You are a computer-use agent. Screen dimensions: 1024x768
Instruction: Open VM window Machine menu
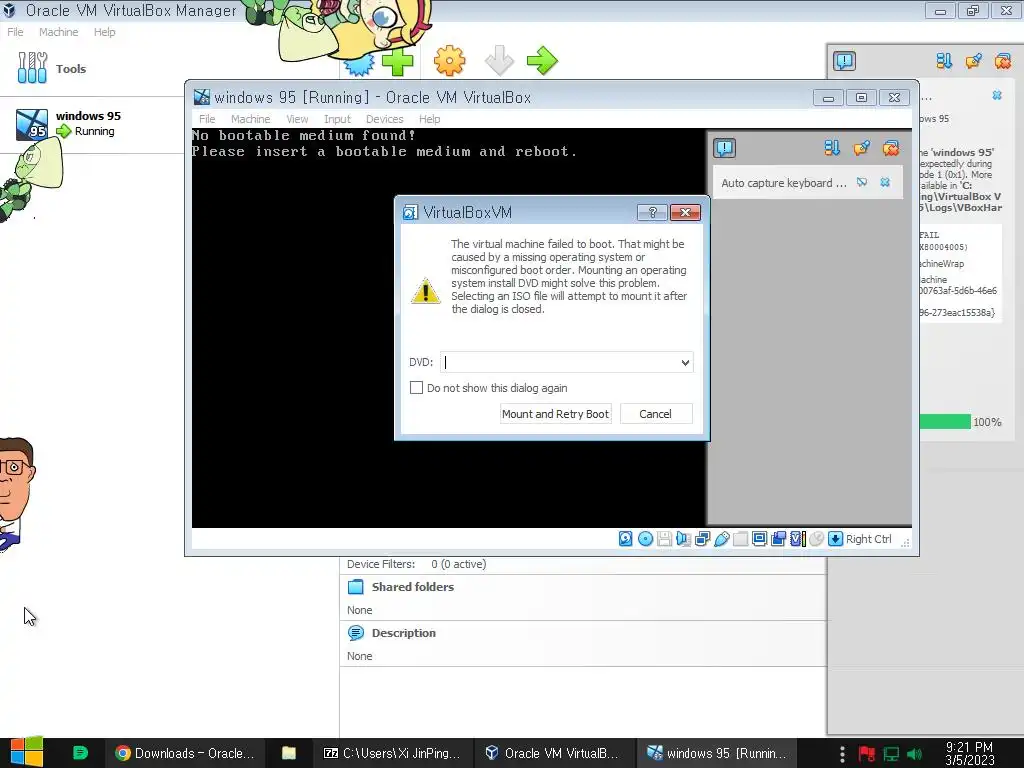250,119
